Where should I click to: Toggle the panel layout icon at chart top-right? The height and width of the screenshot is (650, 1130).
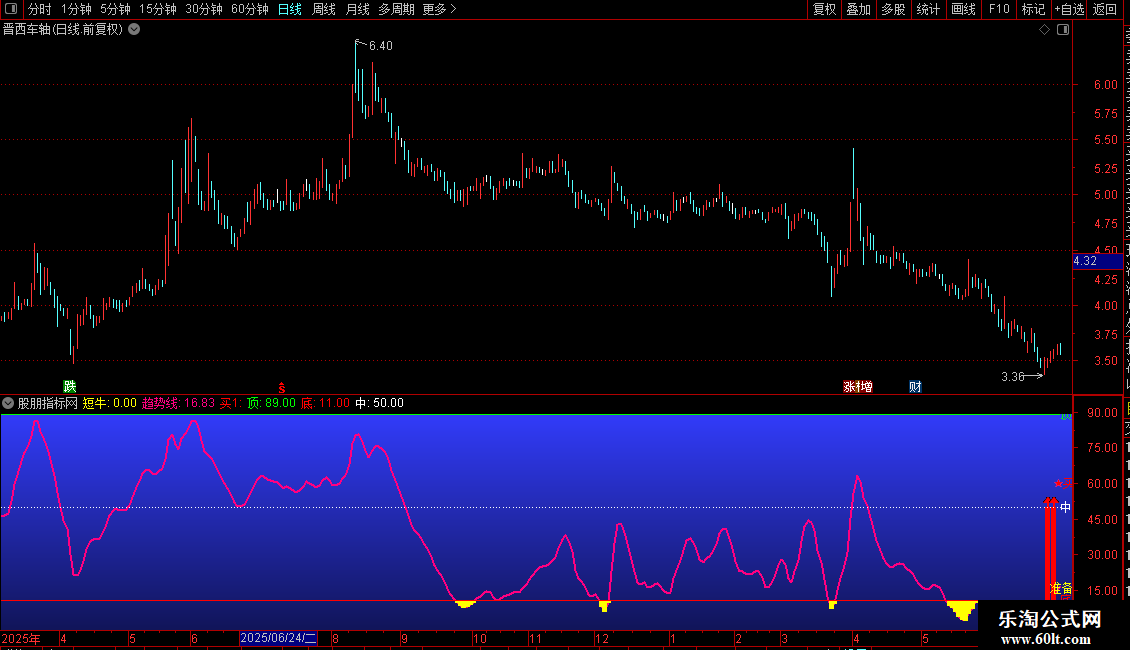(1063, 30)
